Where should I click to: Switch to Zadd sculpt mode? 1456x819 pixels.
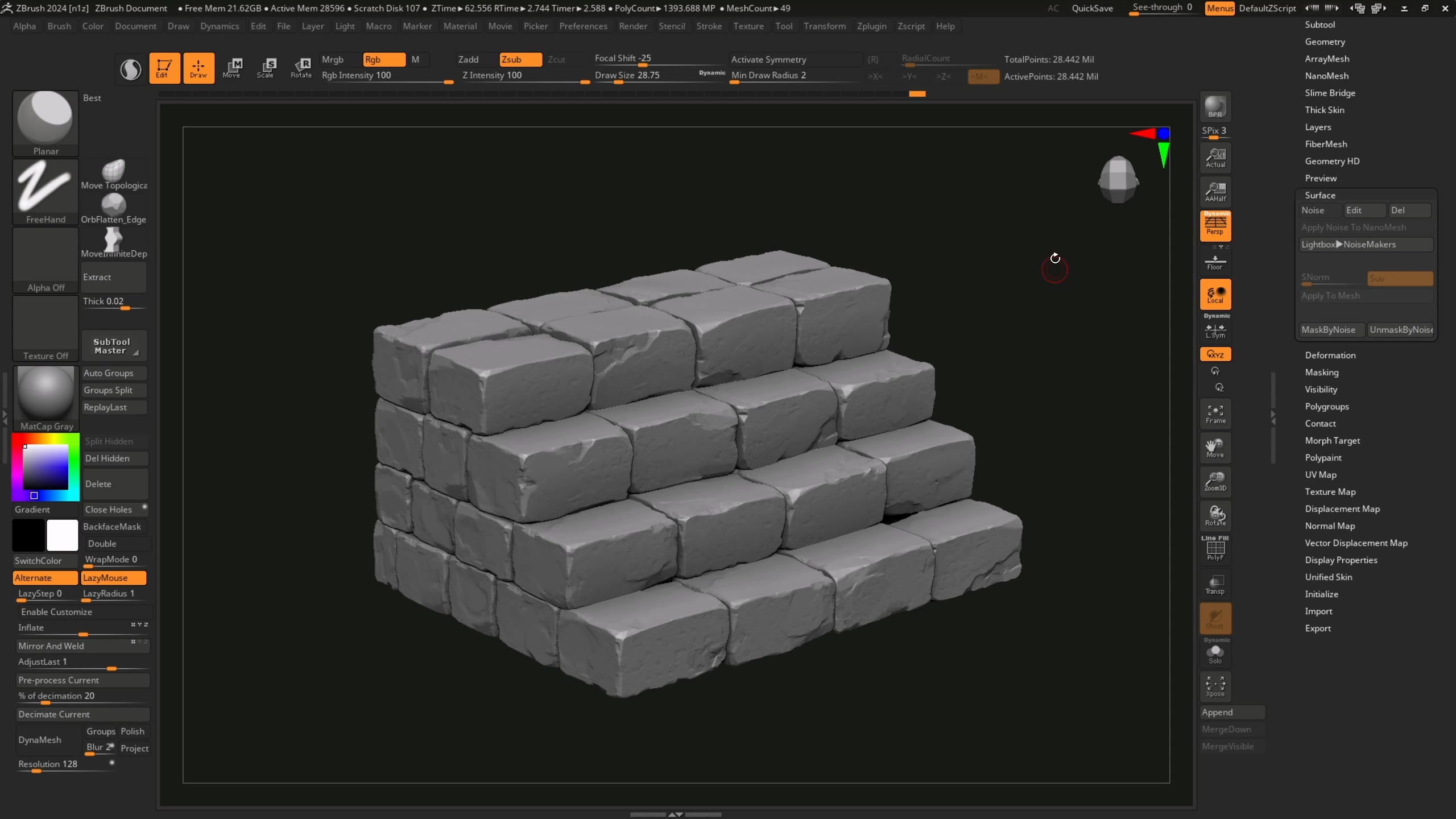pos(469,59)
